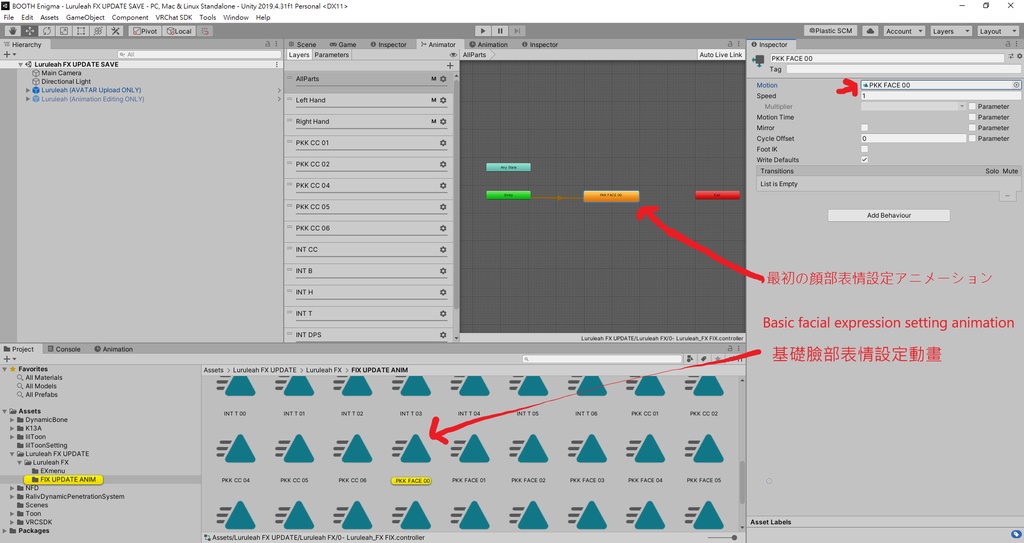Collapse Luruleah FX UPDATE SAVE scene
Image resolution: width=1024 pixels, height=543 pixels.
coord(20,65)
